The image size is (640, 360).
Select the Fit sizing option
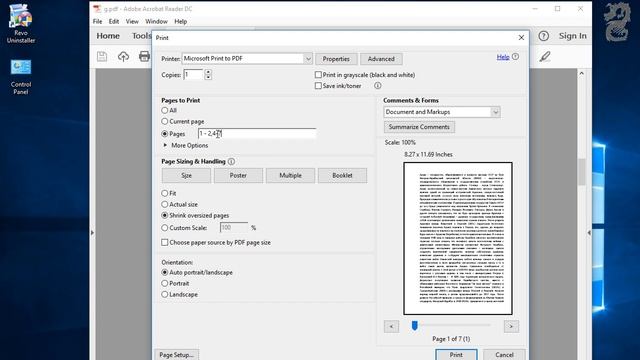(x=164, y=193)
